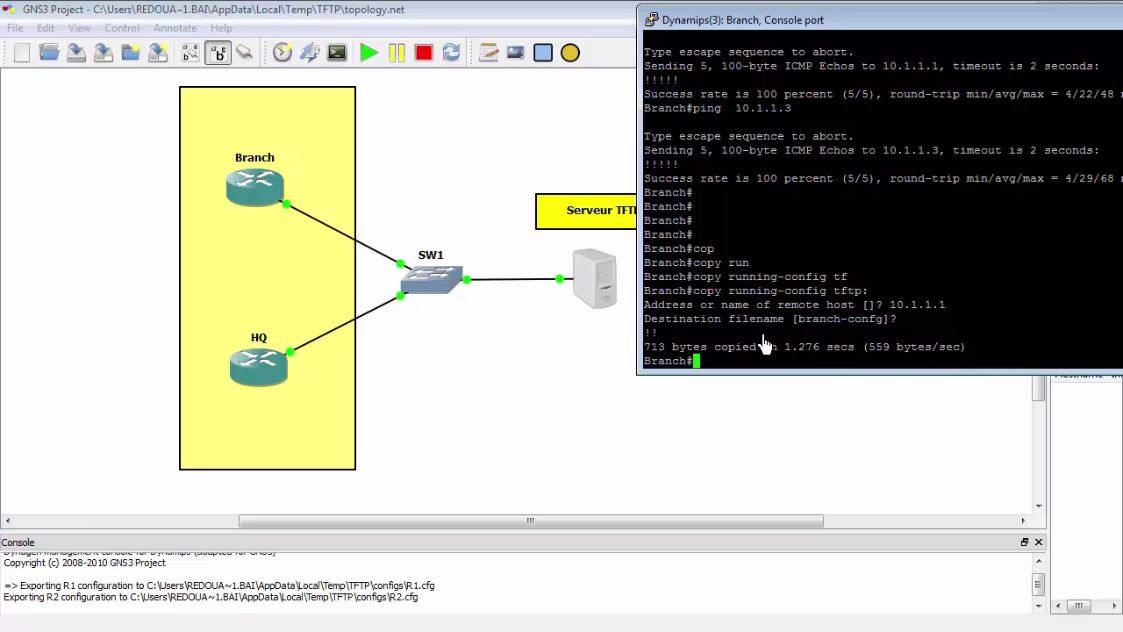This screenshot has width=1123, height=632.
Task: Click the '713 bytes copied' terminal line
Action: point(804,347)
